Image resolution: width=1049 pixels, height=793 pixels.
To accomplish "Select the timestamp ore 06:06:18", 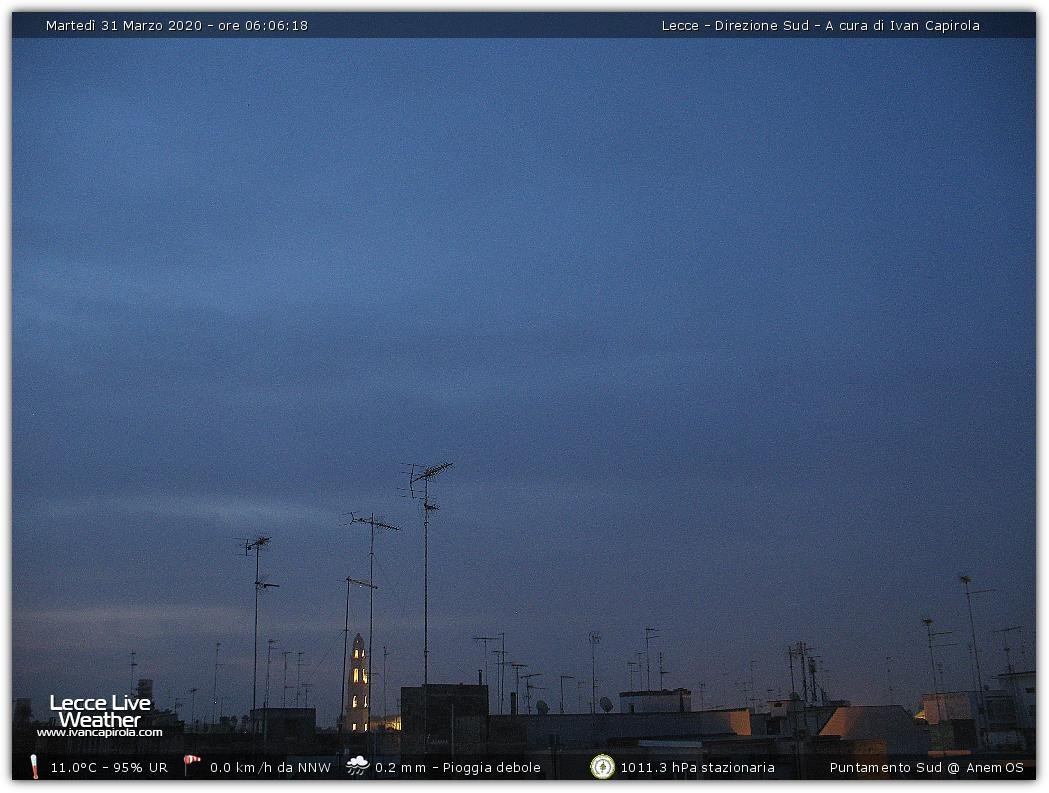I will coord(263,25).
